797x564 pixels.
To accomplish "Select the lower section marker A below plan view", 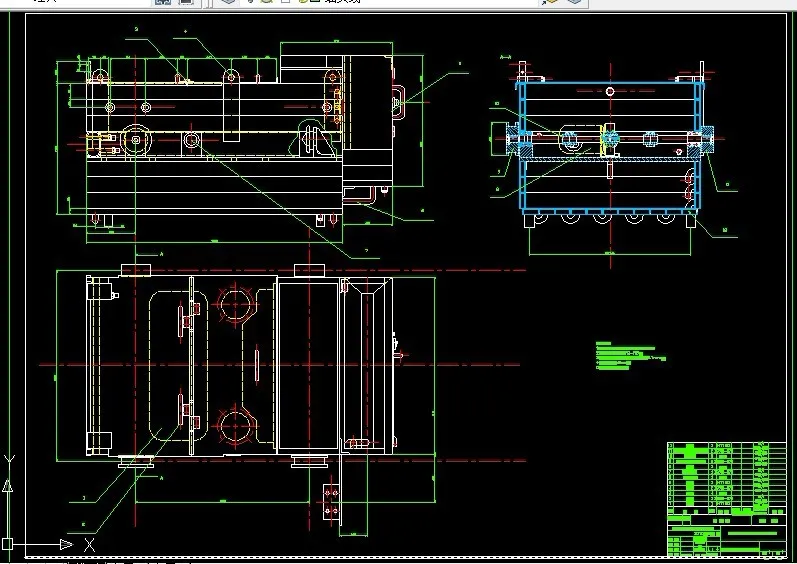I will [x=162, y=478].
